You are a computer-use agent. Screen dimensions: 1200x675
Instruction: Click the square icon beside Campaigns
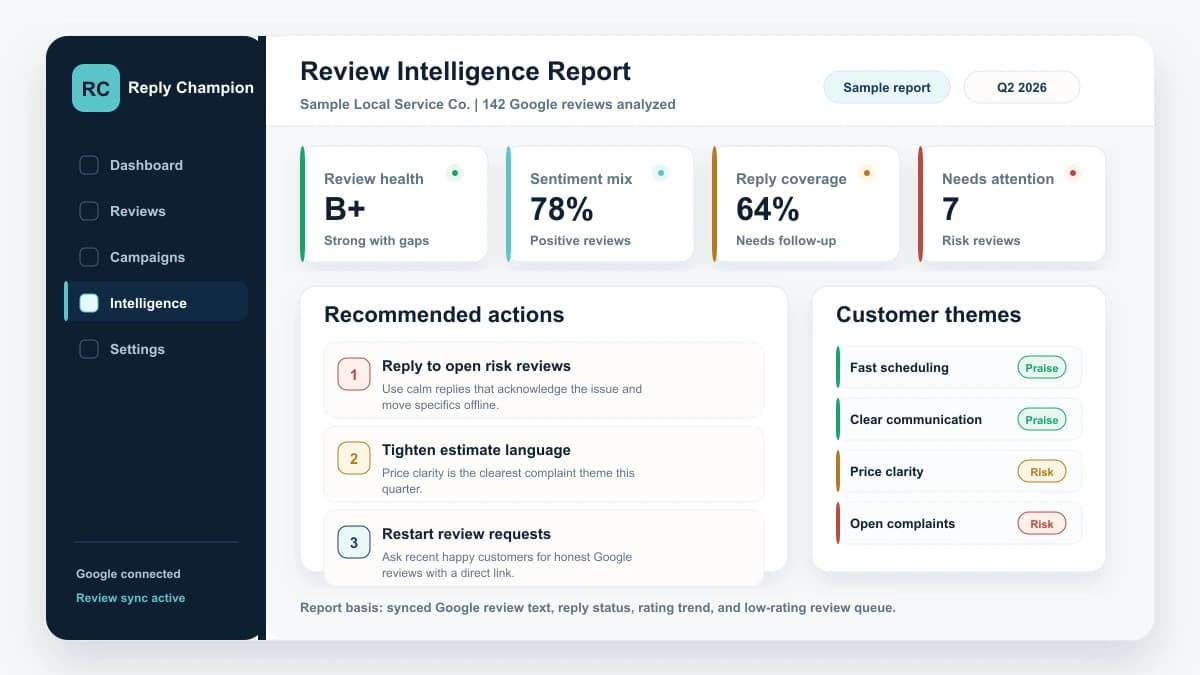(89, 257)
